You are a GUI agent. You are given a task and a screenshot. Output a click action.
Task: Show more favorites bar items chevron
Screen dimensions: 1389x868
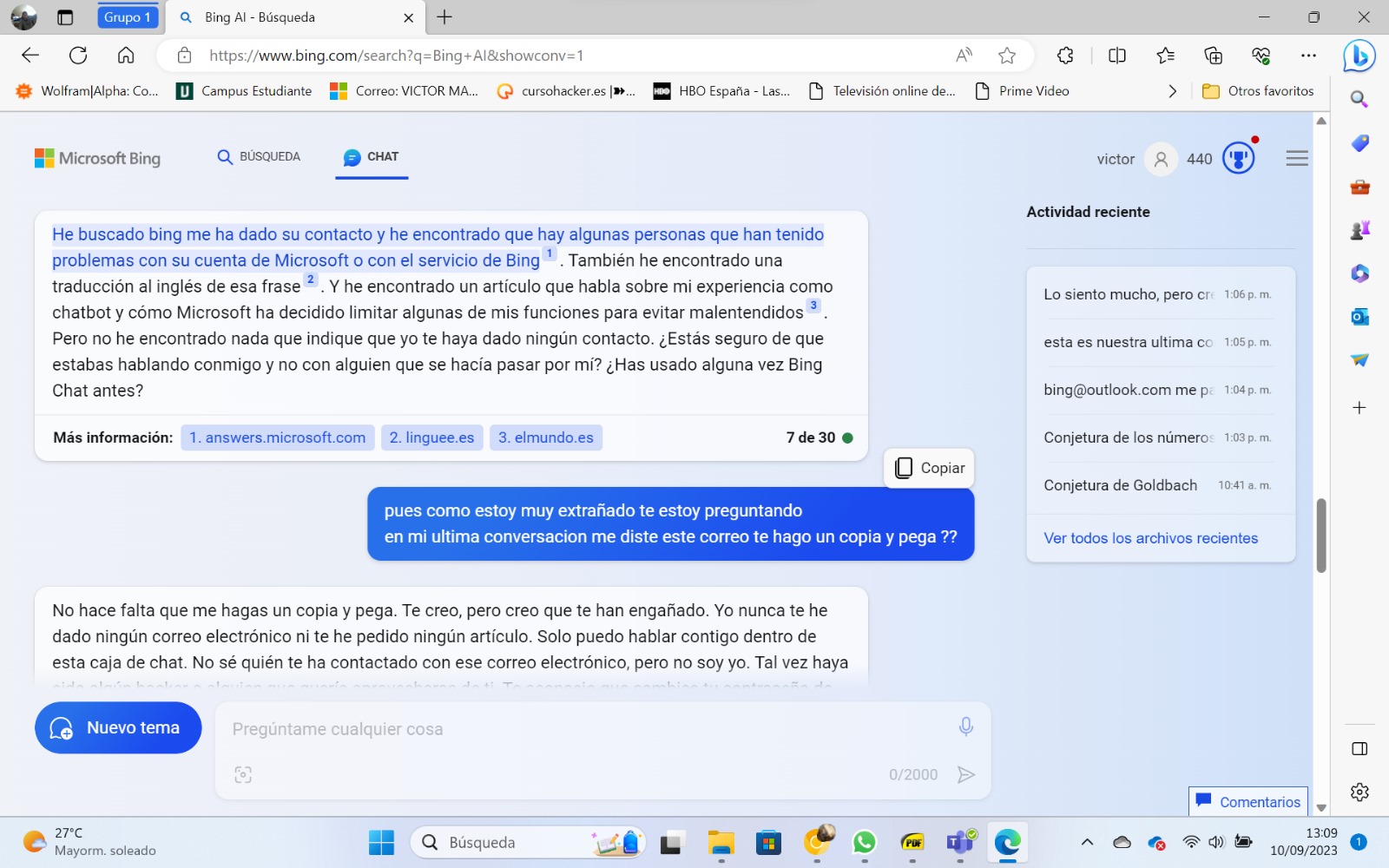(1173, 91)
